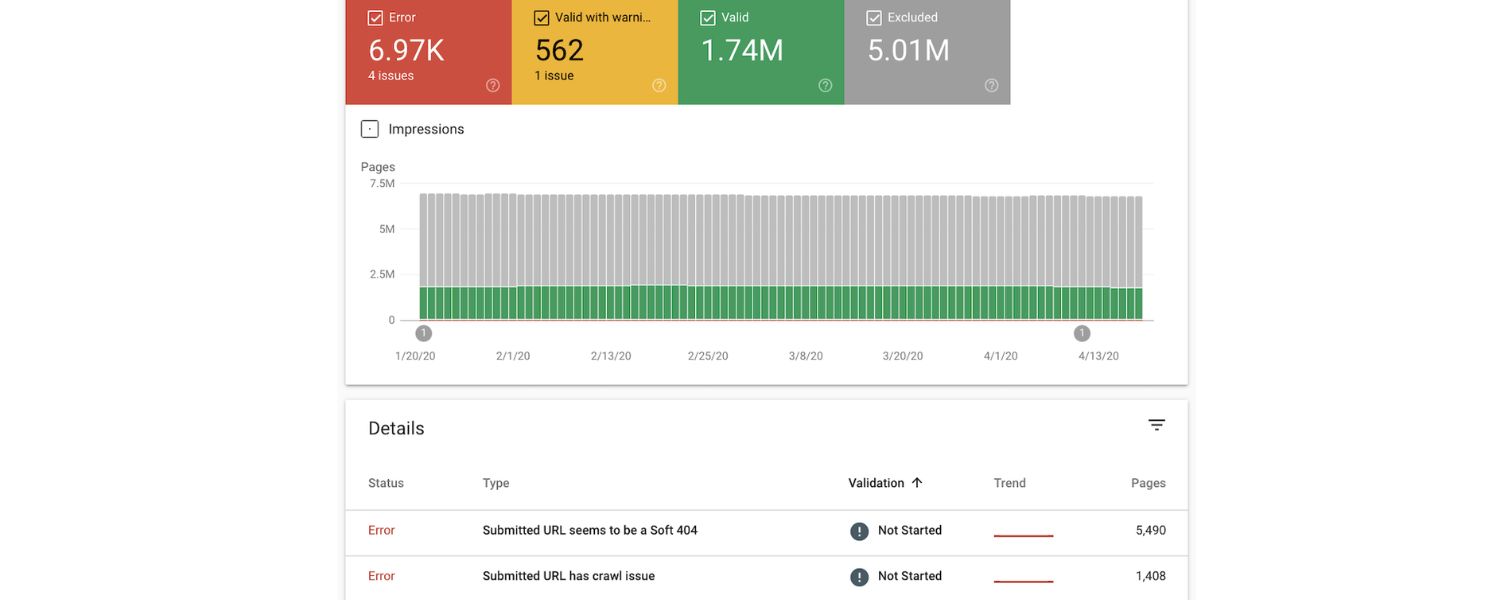Open Submitted URL seems to be Soft 404
This screenshot has width=1500, height=600.
[x=590, y=531]
